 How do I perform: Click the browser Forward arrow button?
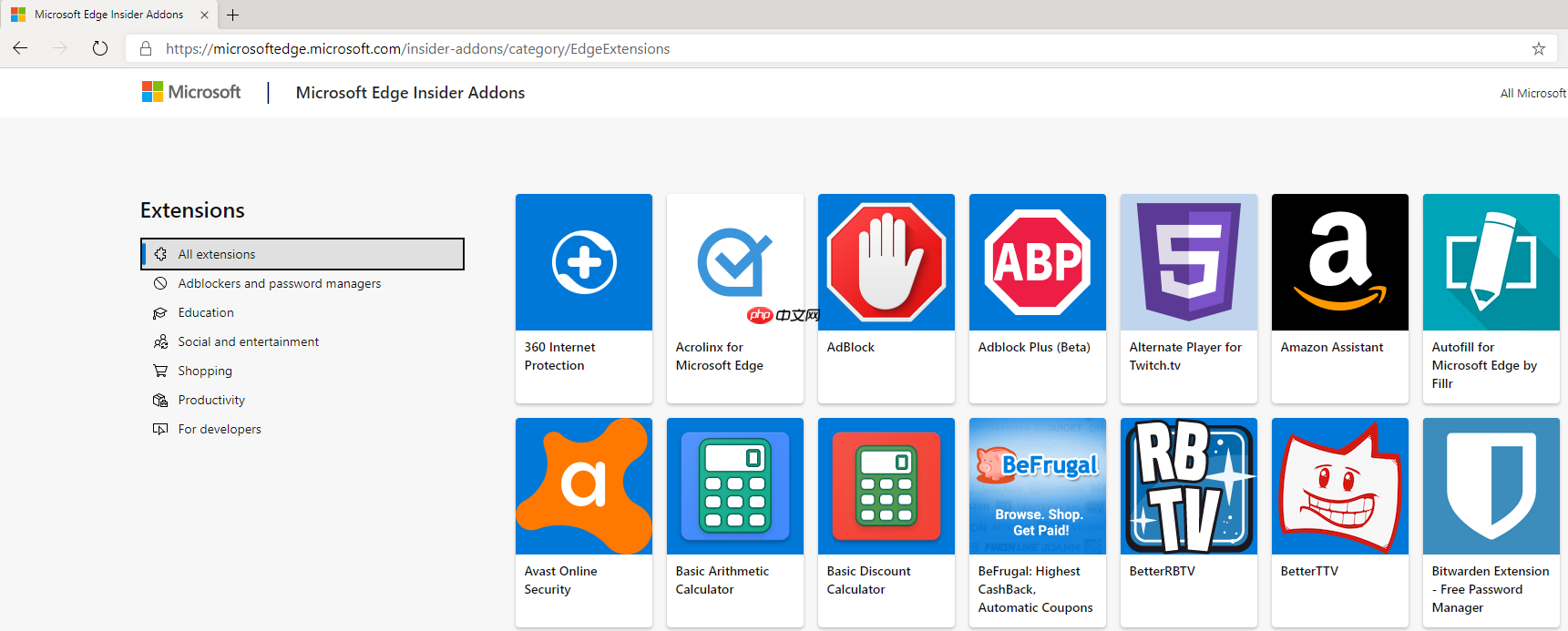60,48
